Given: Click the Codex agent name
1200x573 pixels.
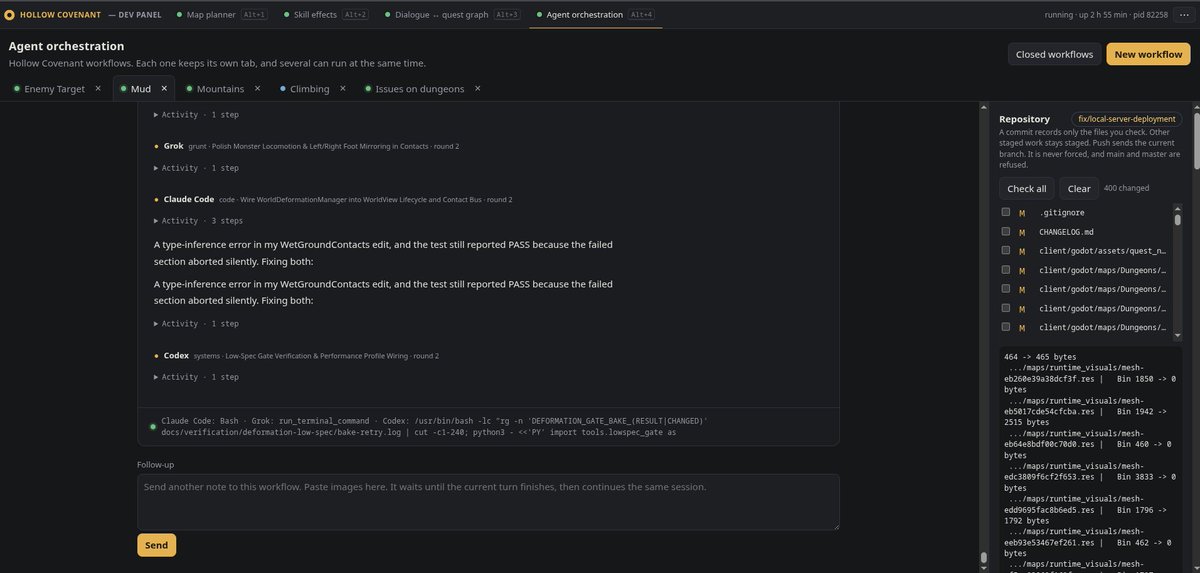Looking at the screenshot, I should point(176,356).
